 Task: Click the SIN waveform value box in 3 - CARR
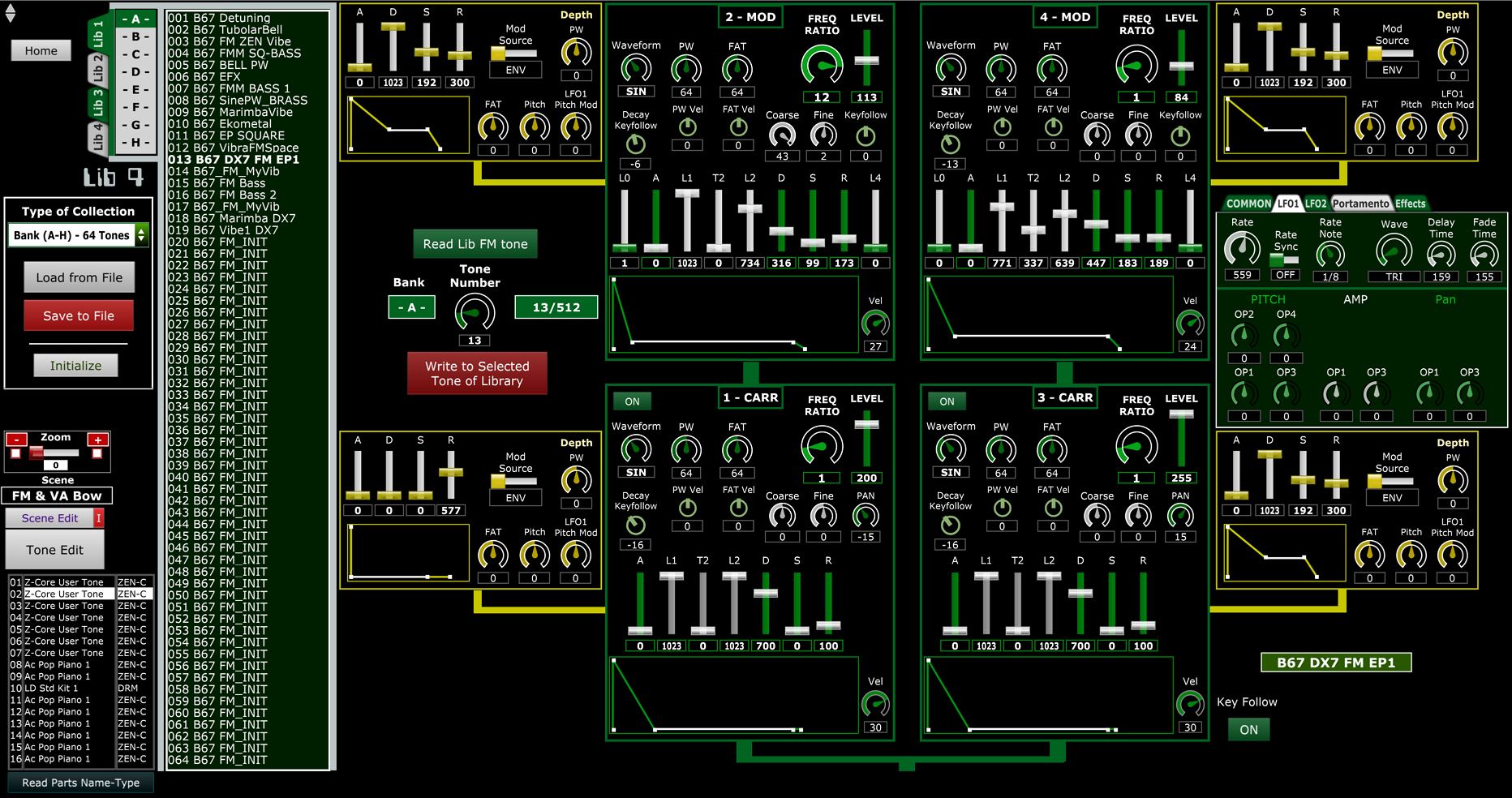951,472
